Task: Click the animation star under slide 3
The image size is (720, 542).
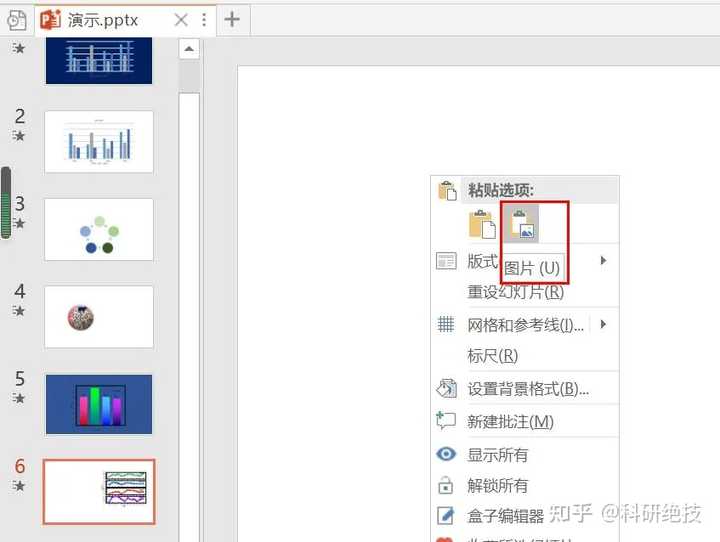Action: click(x=19, y=223)
